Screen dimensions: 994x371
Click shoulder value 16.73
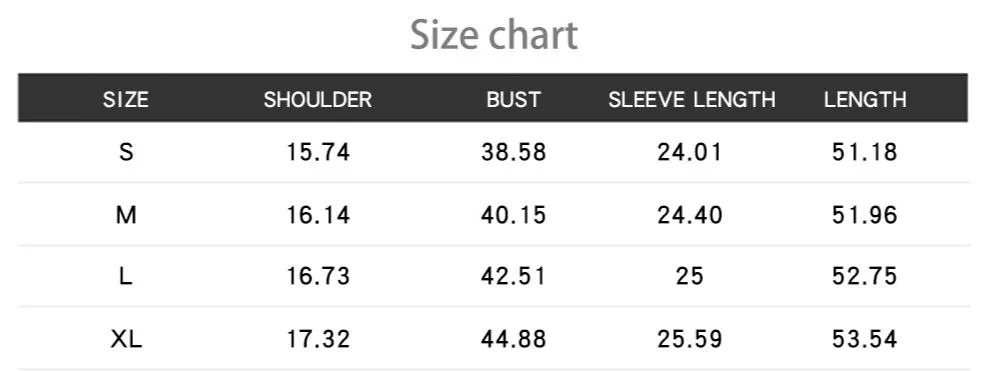click(x=318, y=276)
